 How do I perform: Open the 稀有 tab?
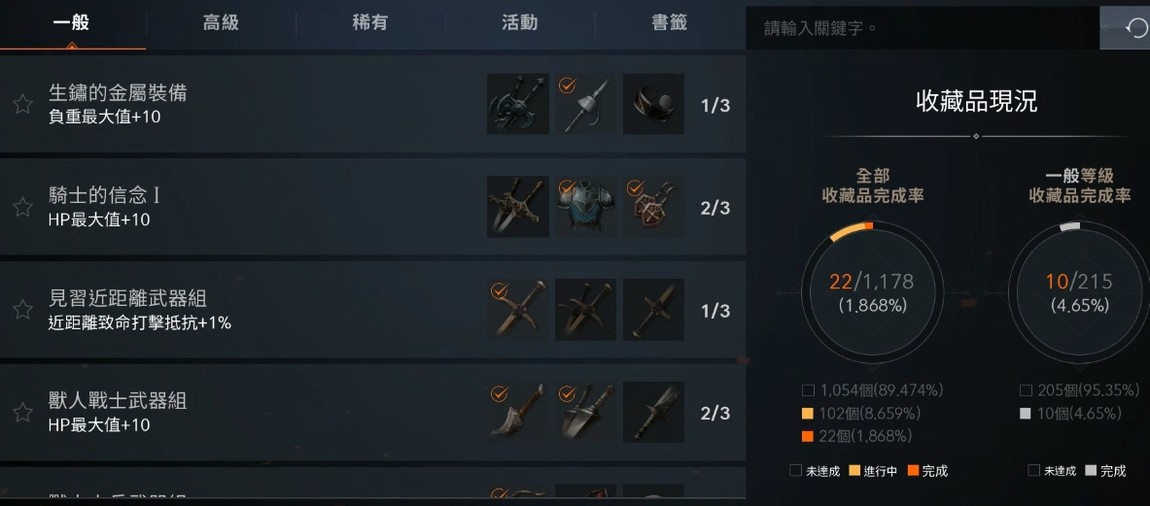click(x=370, y=23)
